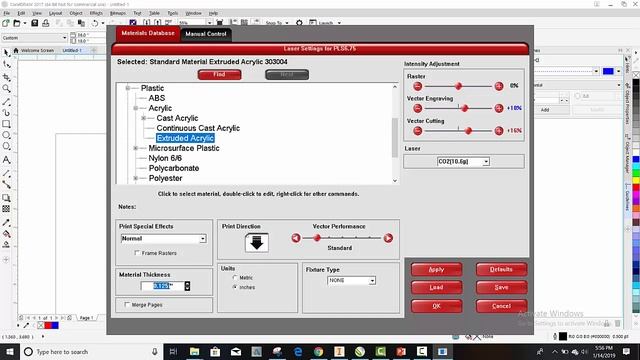Viewport: 640px width, 360px height.
Task: Expand the Cast Acrylic node
Action: (x=144, y=118)
